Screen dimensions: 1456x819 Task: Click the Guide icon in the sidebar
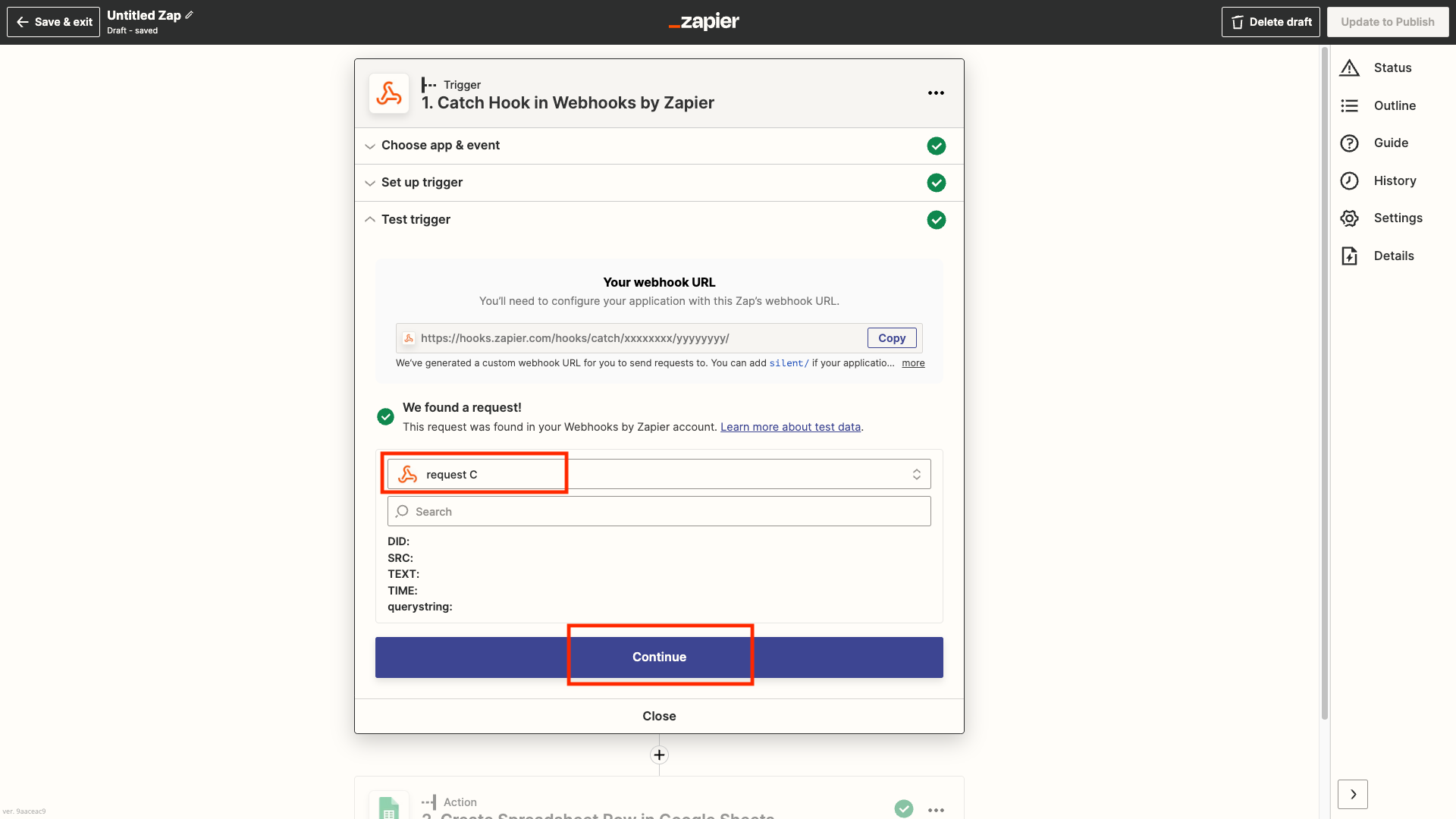coord(1350,143)
